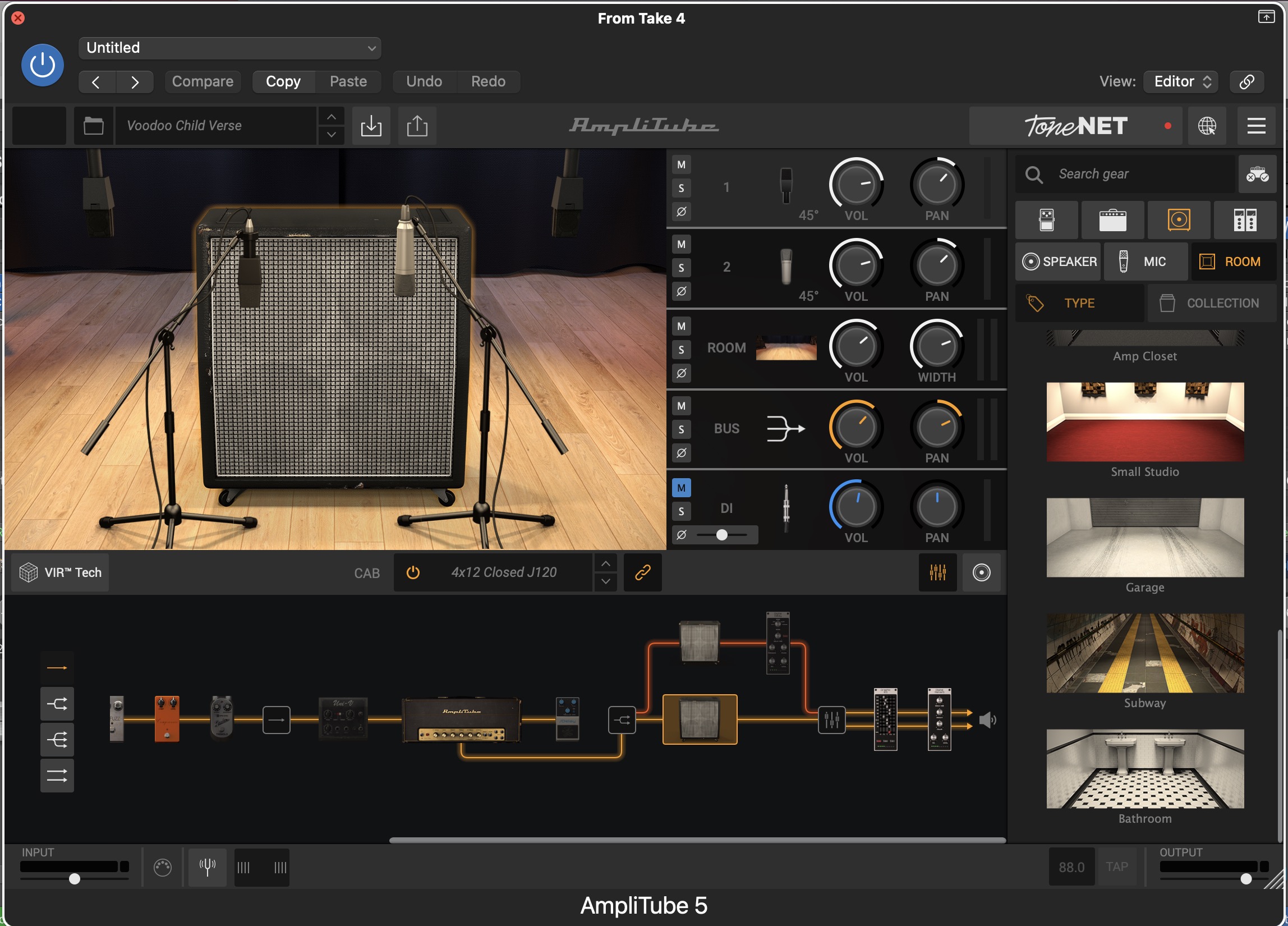The width and height of the screenshot is (1288, 926).
Task: Open the preset browser folder icon
Action: point(94,126)
